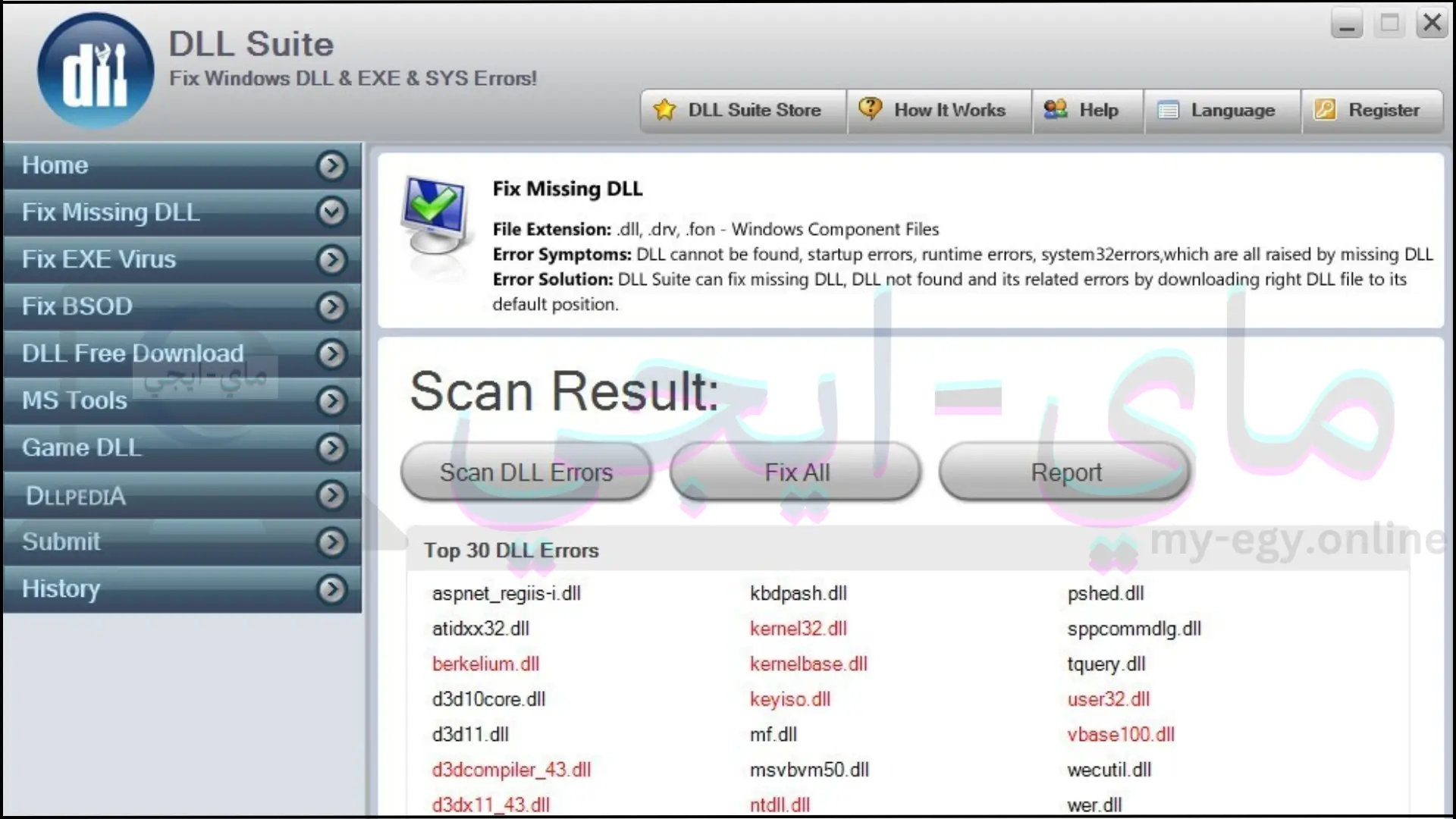
Task: Open the DLL Suite Store
Action: pos(743,111)
